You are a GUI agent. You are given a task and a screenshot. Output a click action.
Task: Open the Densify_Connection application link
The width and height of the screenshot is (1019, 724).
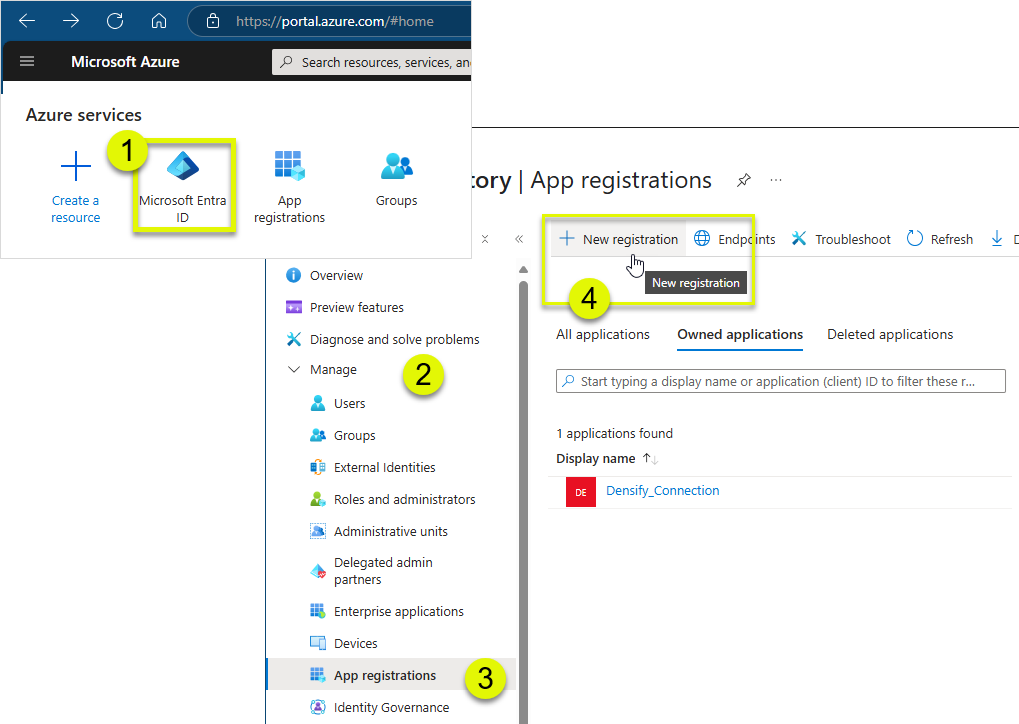pos(662,491)
